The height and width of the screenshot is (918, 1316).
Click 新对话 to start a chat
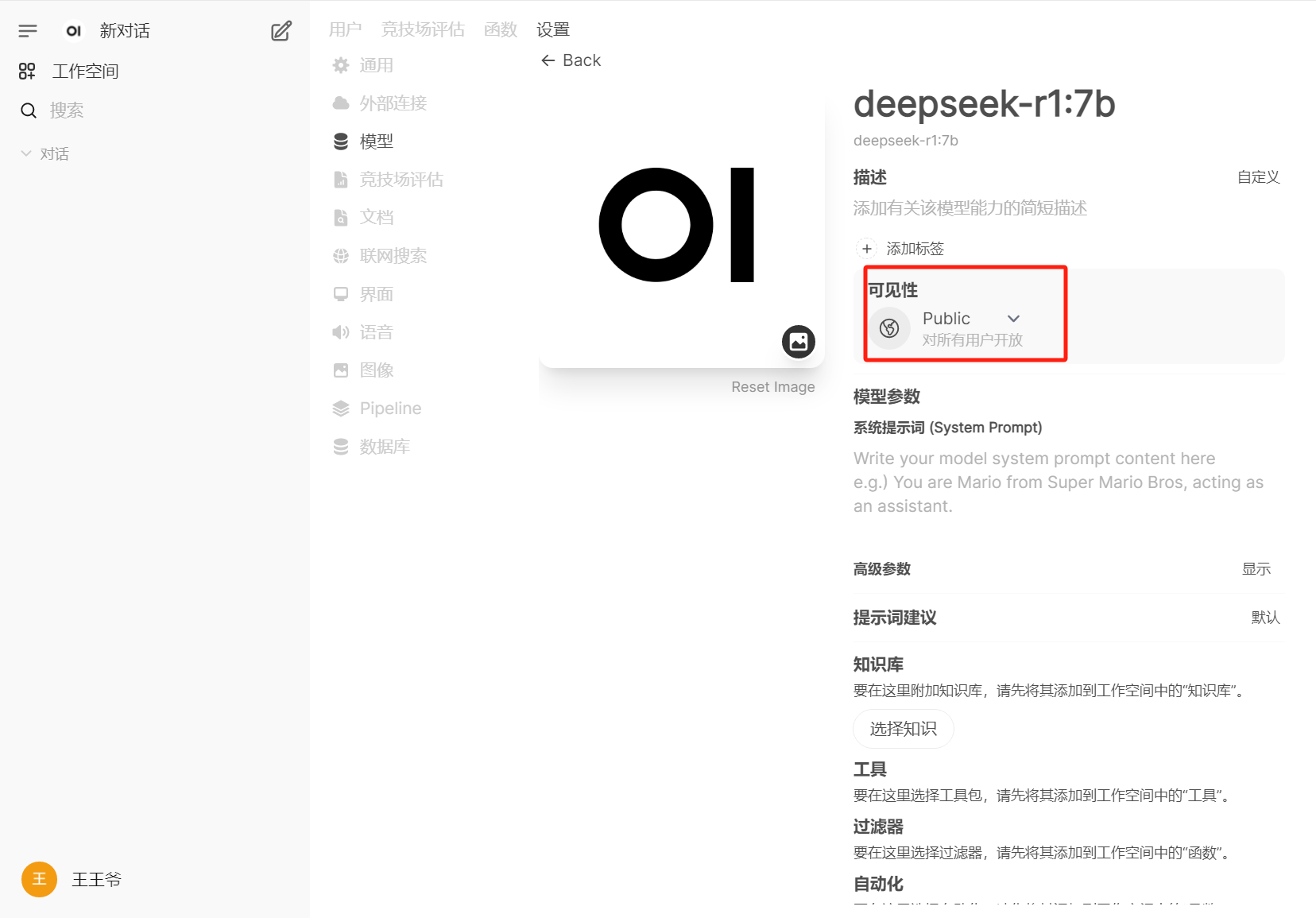[x=125, y=31]
